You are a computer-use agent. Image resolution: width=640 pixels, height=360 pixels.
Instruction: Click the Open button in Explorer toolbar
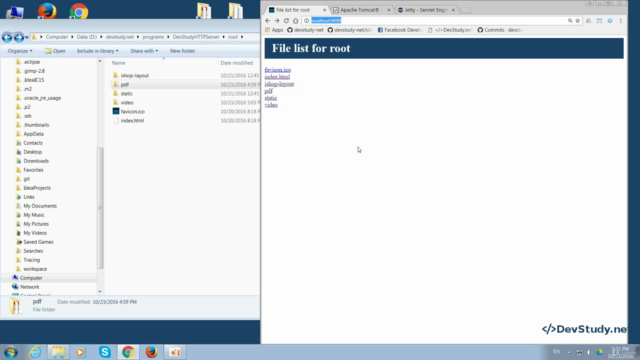coord(55,51)
